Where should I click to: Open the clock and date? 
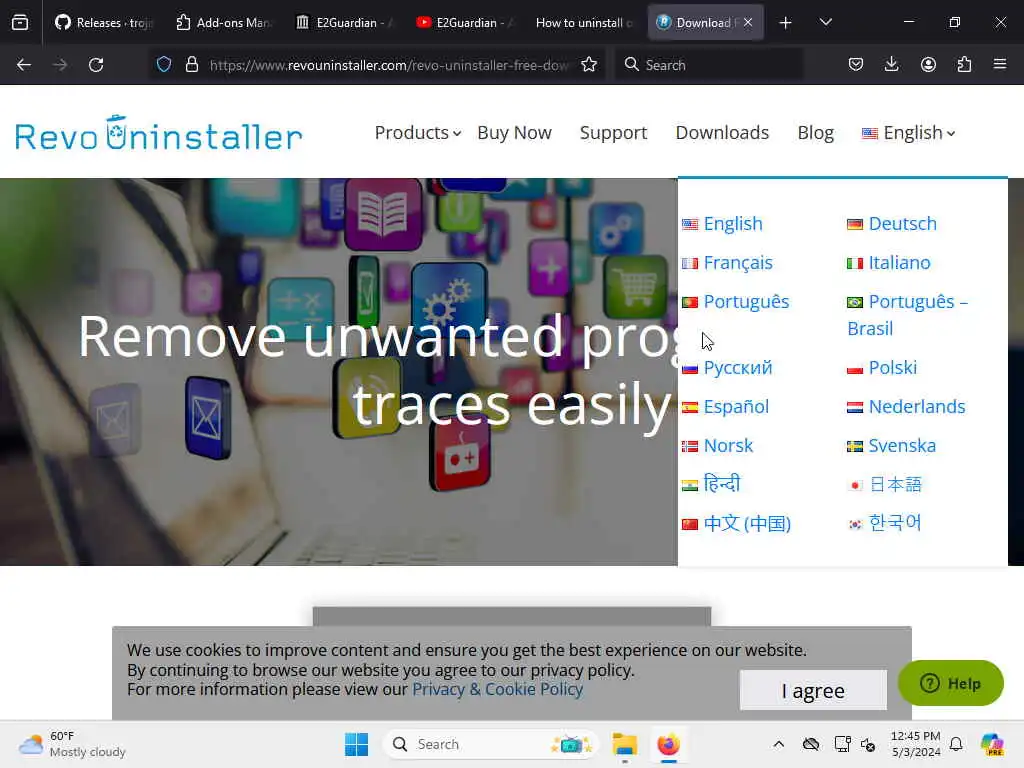(916, 744)
